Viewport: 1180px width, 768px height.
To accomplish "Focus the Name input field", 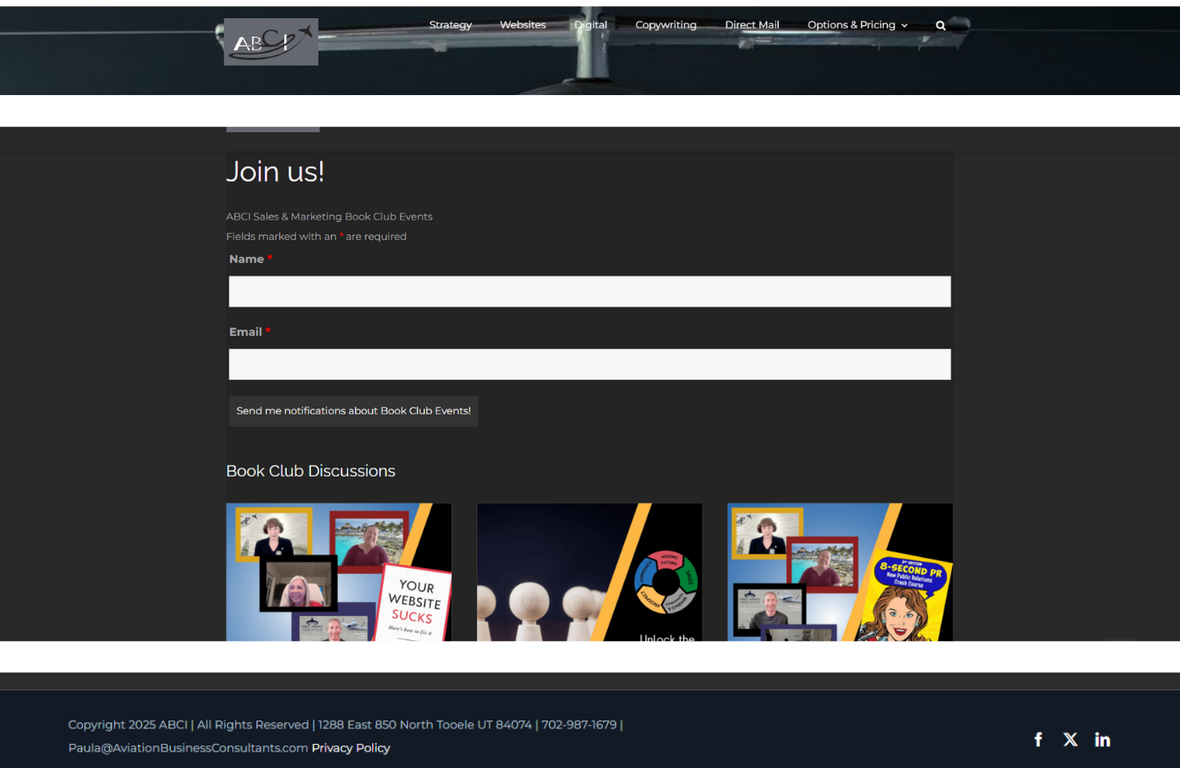I will click(x=590, y=291).
